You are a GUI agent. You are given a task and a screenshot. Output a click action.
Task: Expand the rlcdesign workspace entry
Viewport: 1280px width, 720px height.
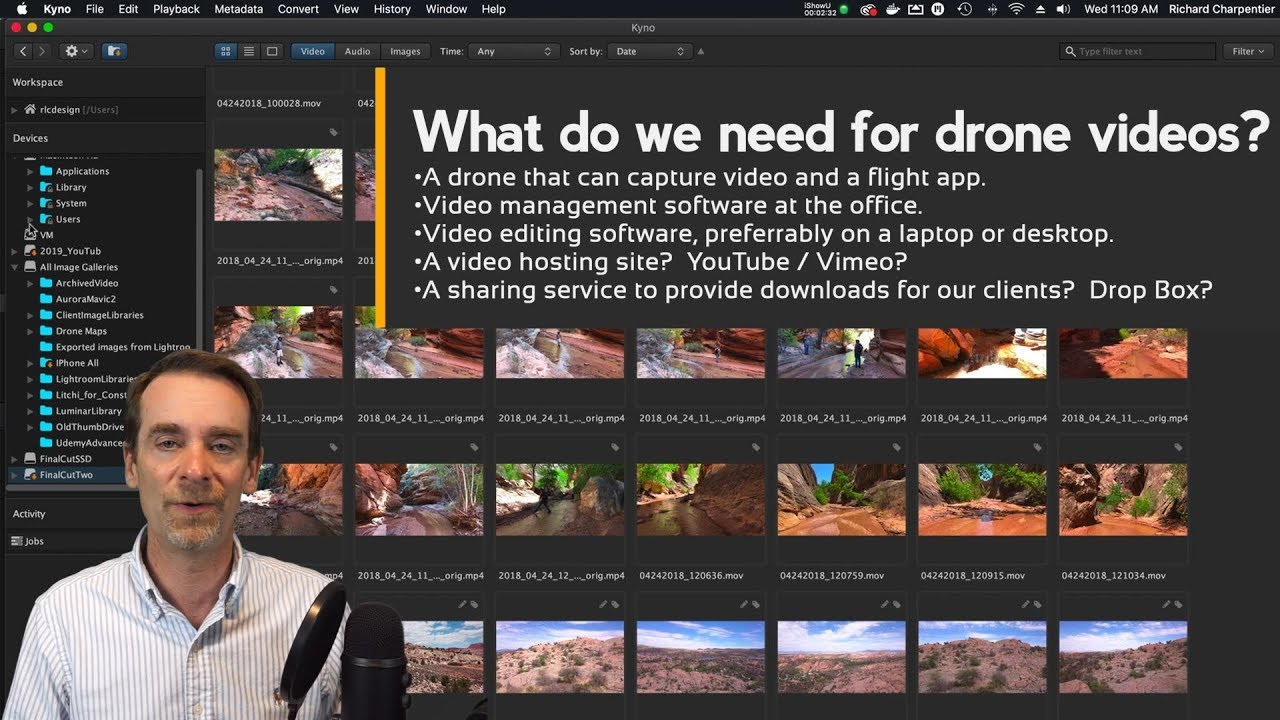pyautogui.click(x=15, y=110)
